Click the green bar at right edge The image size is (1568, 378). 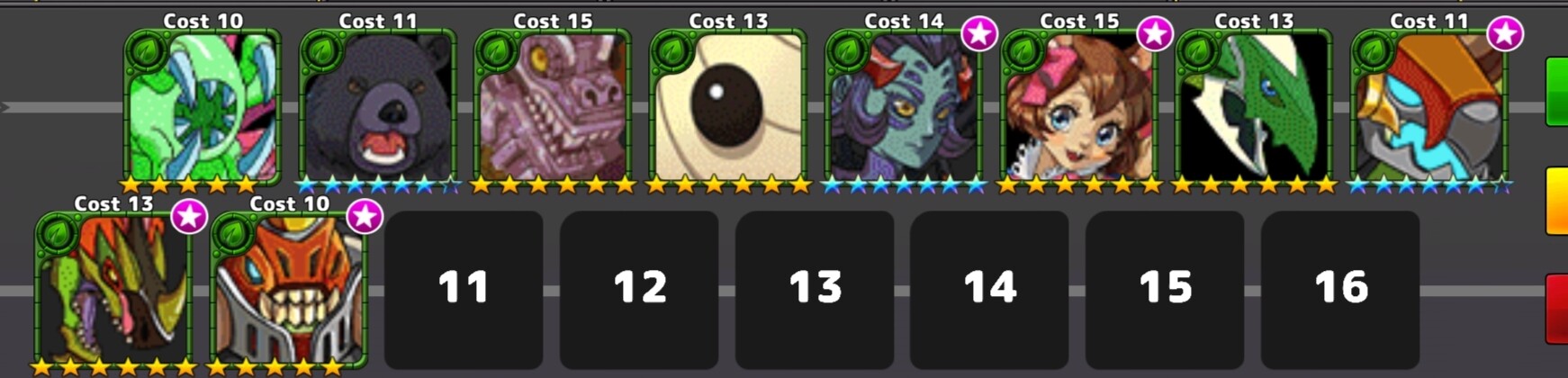[1556, 92]
